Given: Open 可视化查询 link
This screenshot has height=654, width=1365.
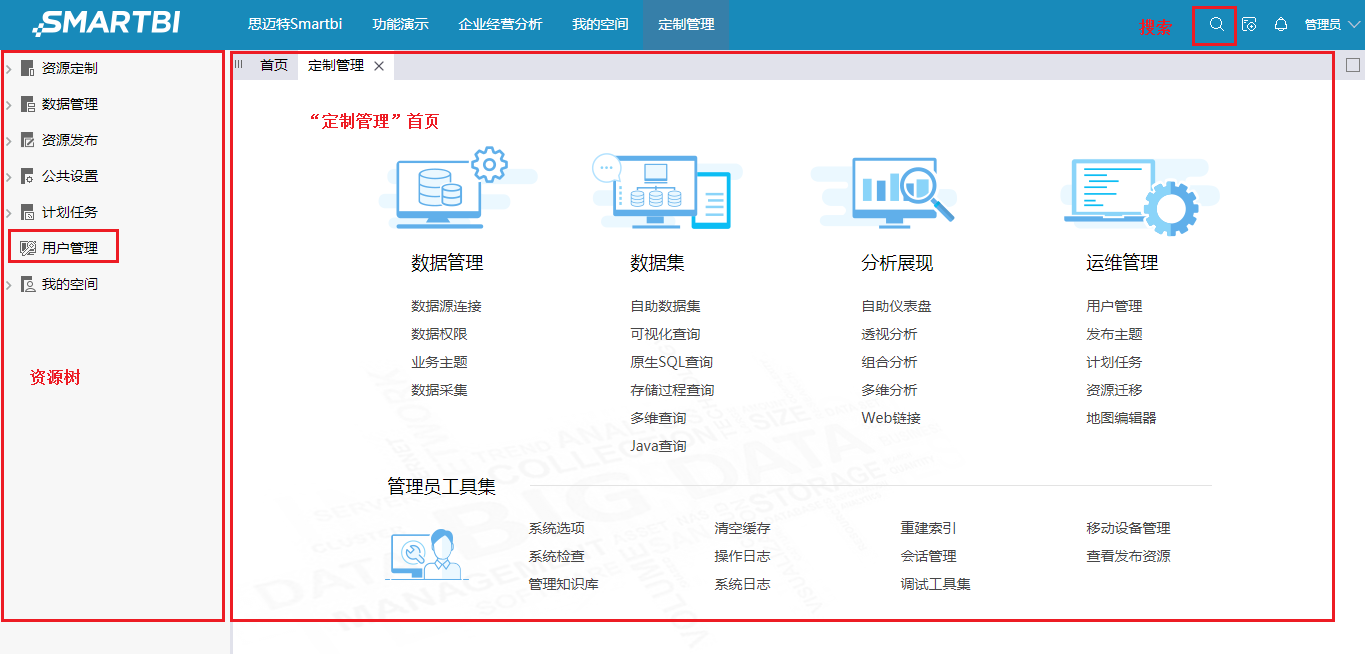Looking at the screenshot, I should [665, 334].
